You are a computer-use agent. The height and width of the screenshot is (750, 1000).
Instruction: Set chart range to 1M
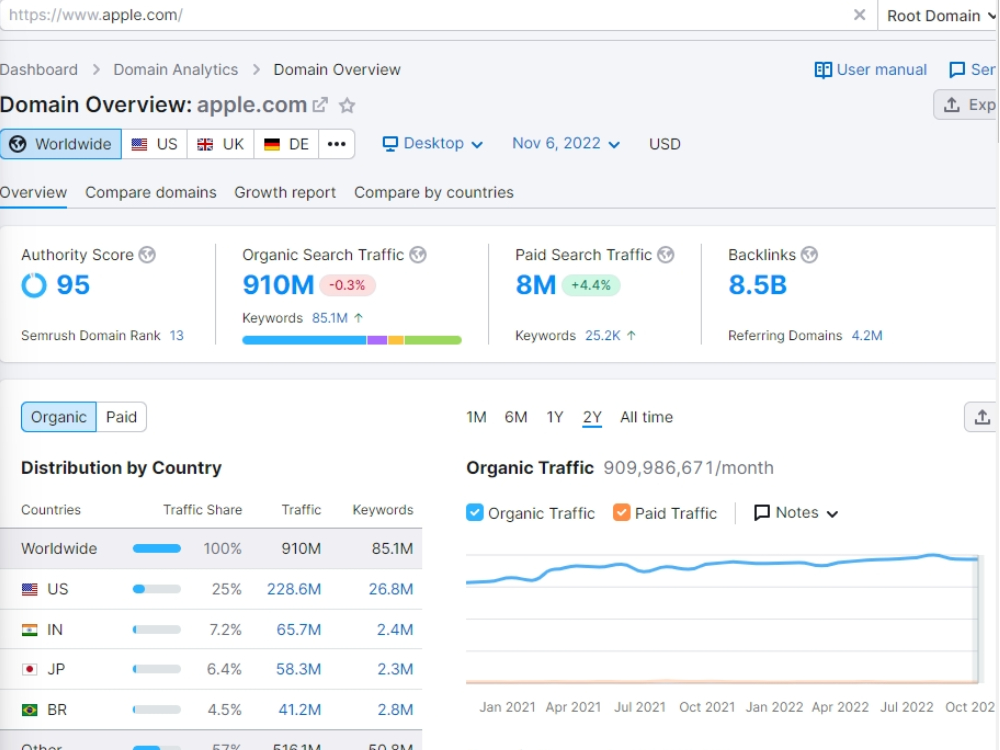click(476, 417)
